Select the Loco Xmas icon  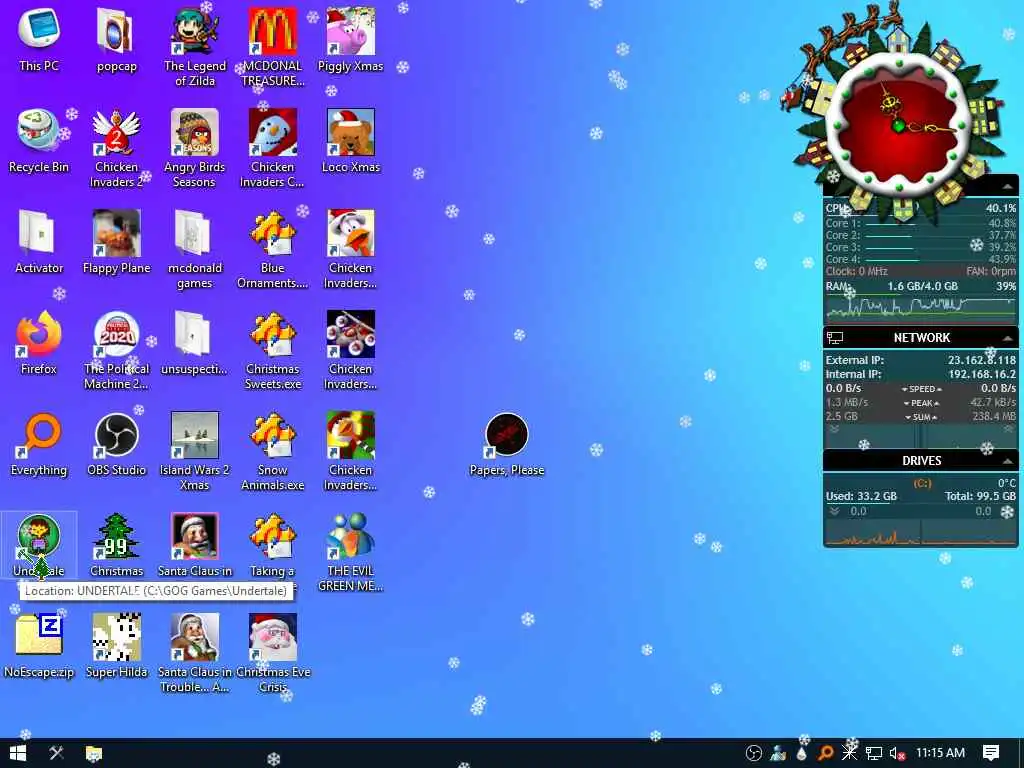(x=351, y=140)
